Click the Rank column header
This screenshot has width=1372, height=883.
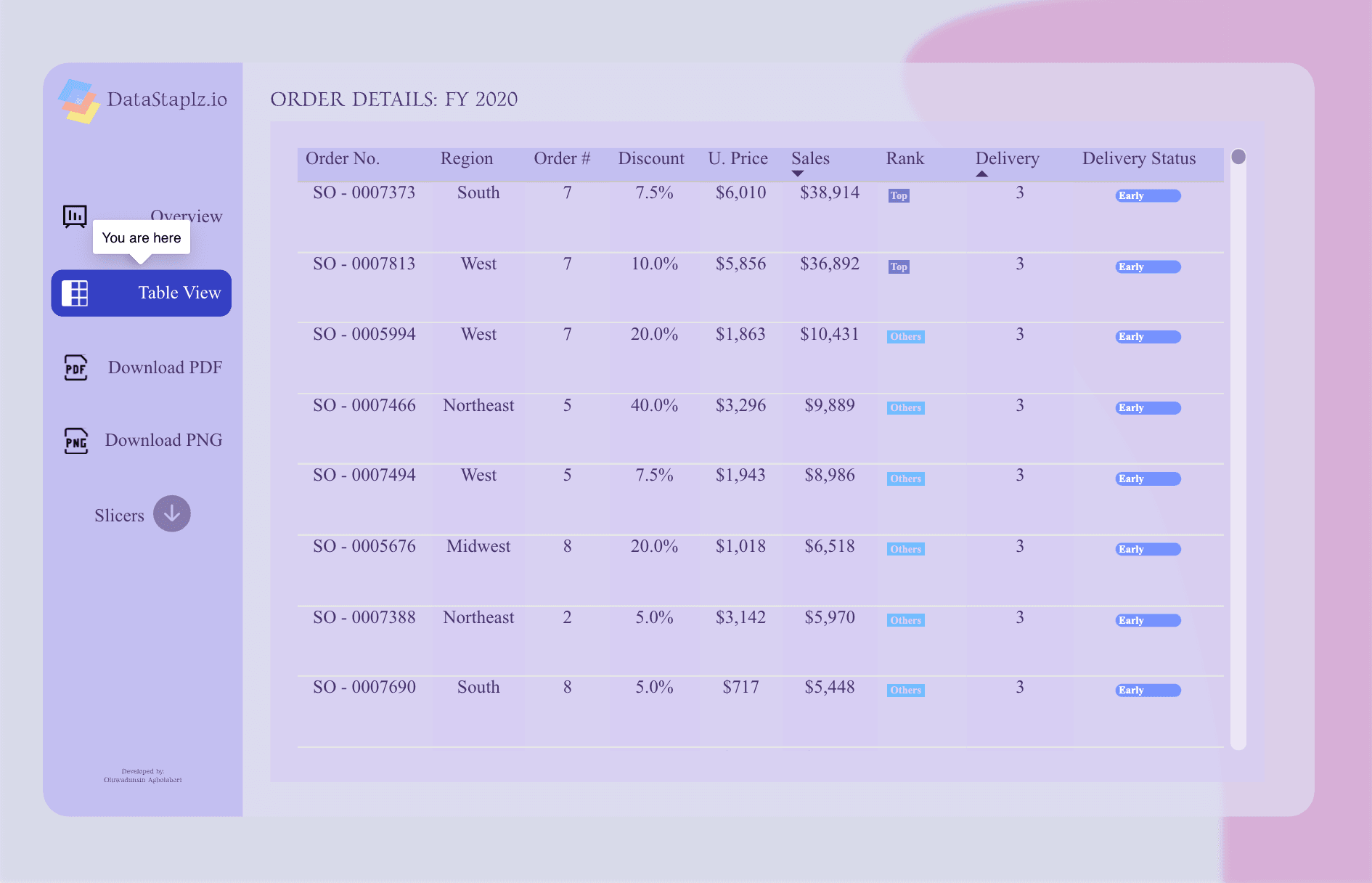905,158
